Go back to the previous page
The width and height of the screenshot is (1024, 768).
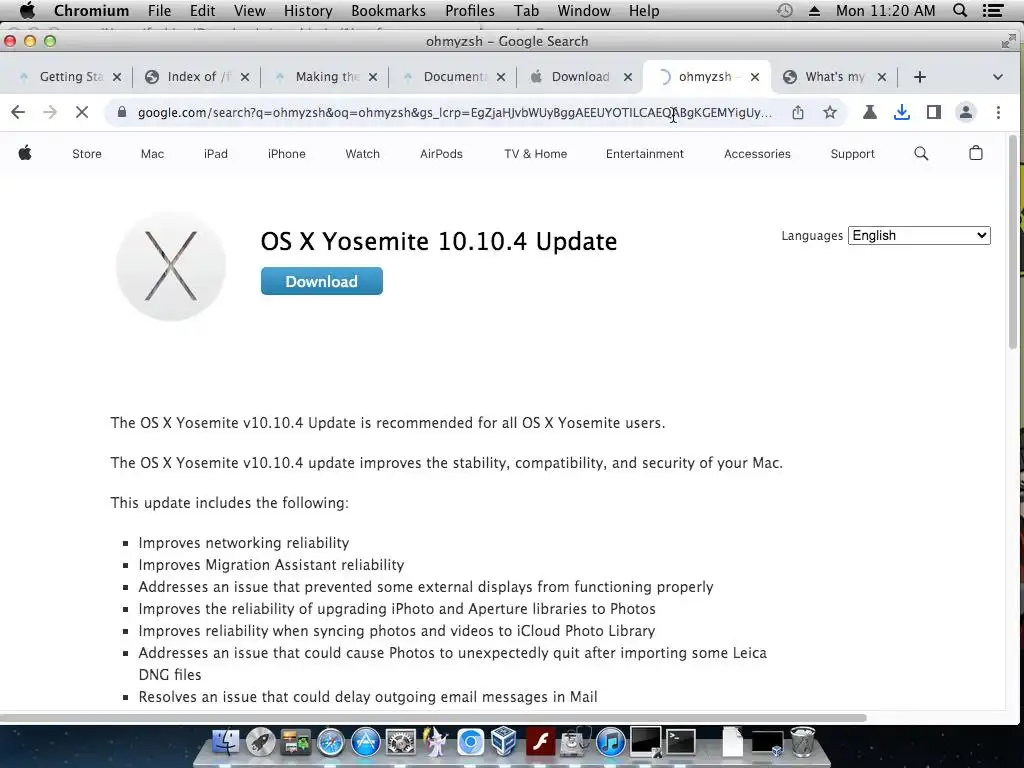click(x=18, y=112)
